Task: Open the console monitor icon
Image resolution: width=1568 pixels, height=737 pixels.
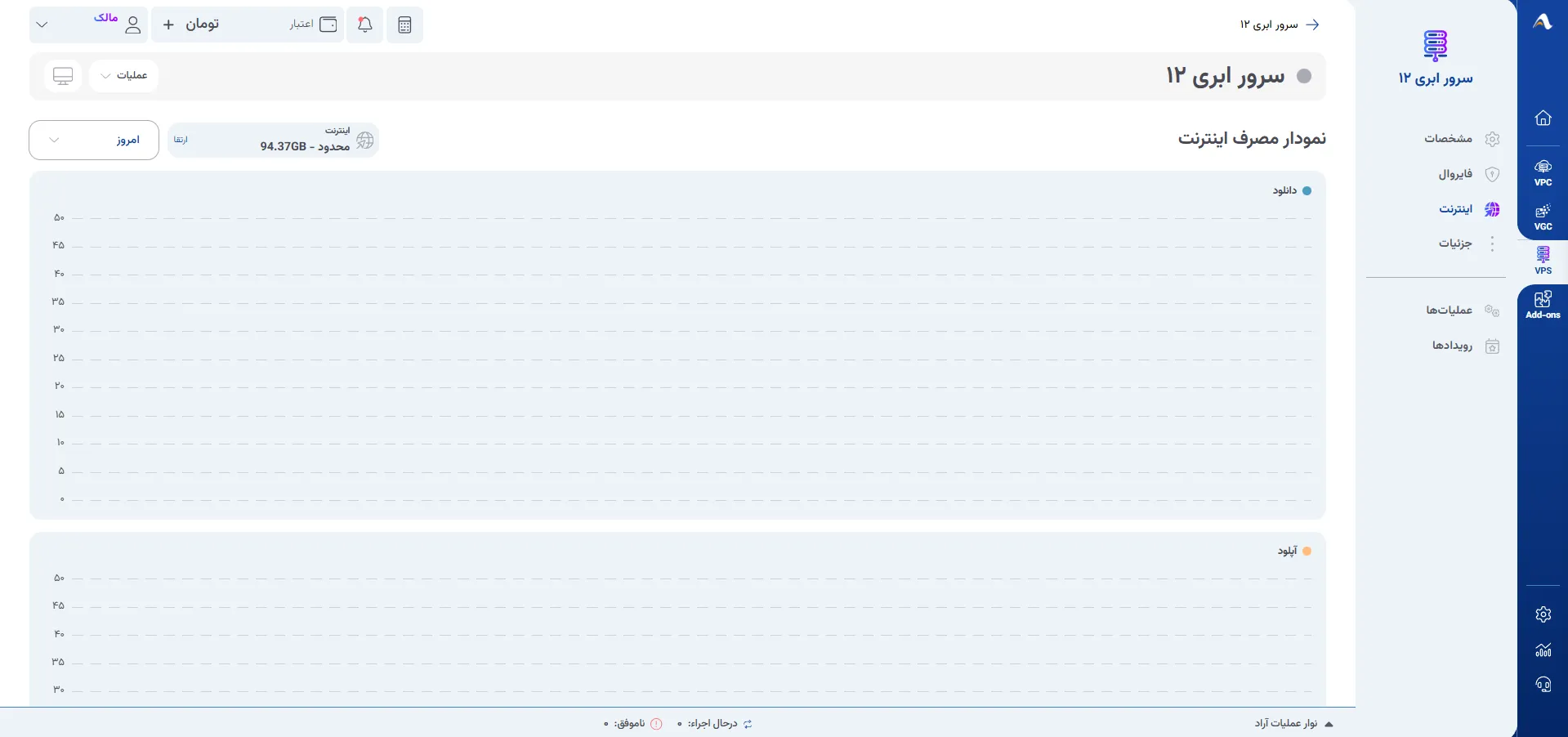Action: tap(63, 75)
